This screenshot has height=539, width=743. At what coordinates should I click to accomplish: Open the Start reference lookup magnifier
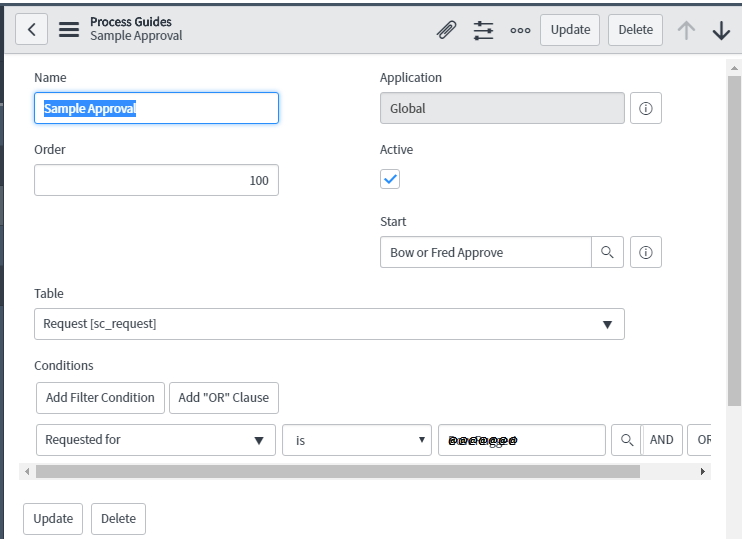[607, 252]
